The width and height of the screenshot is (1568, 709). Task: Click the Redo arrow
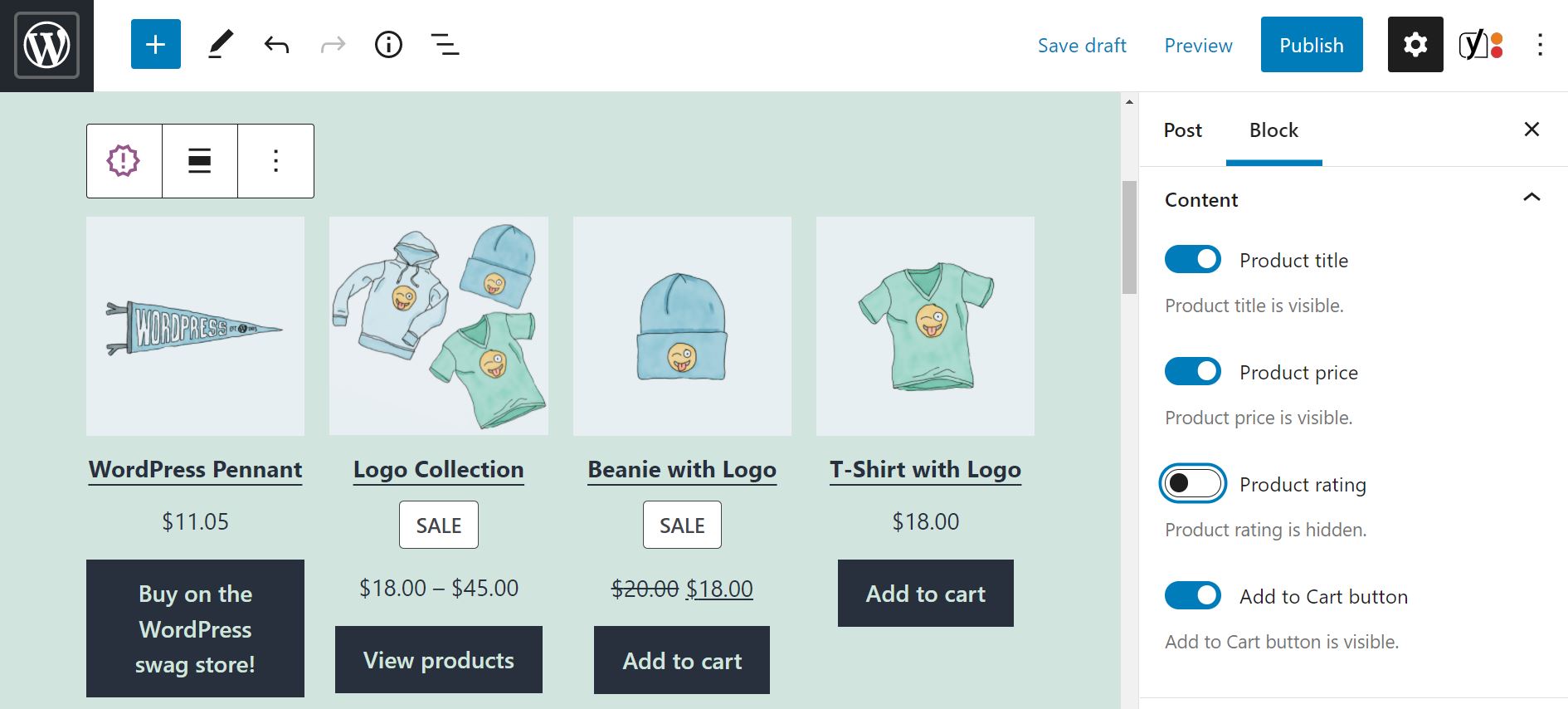332,45
